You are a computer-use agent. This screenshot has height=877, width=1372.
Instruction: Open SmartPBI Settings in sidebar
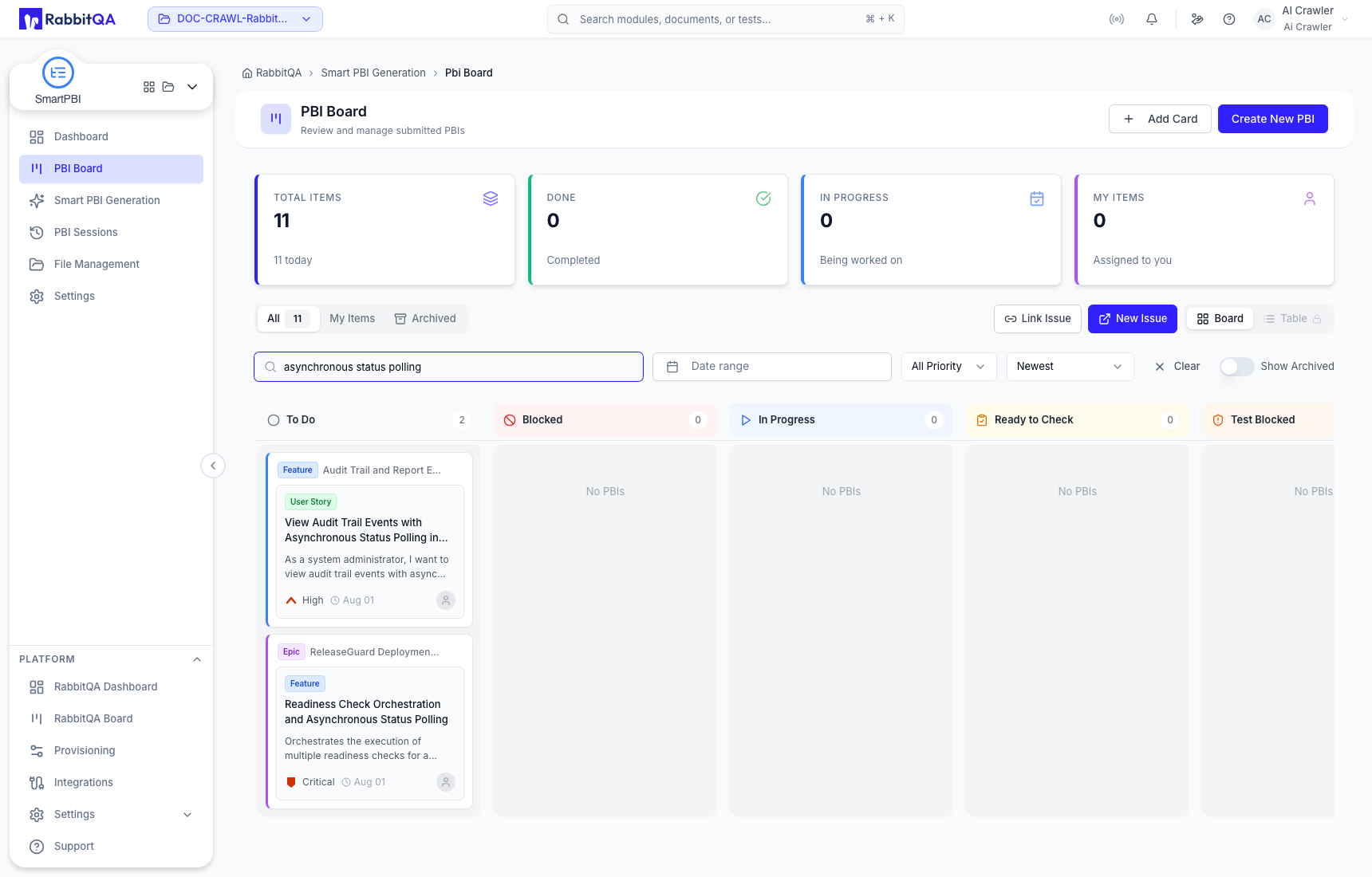click(x=112, y=297)
